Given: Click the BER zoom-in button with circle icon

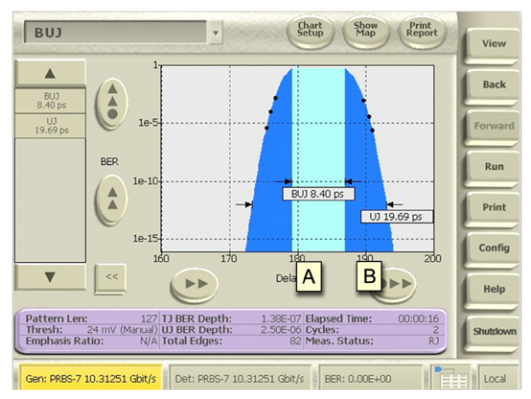Looking at the screenshot, I should pos(112,103).
